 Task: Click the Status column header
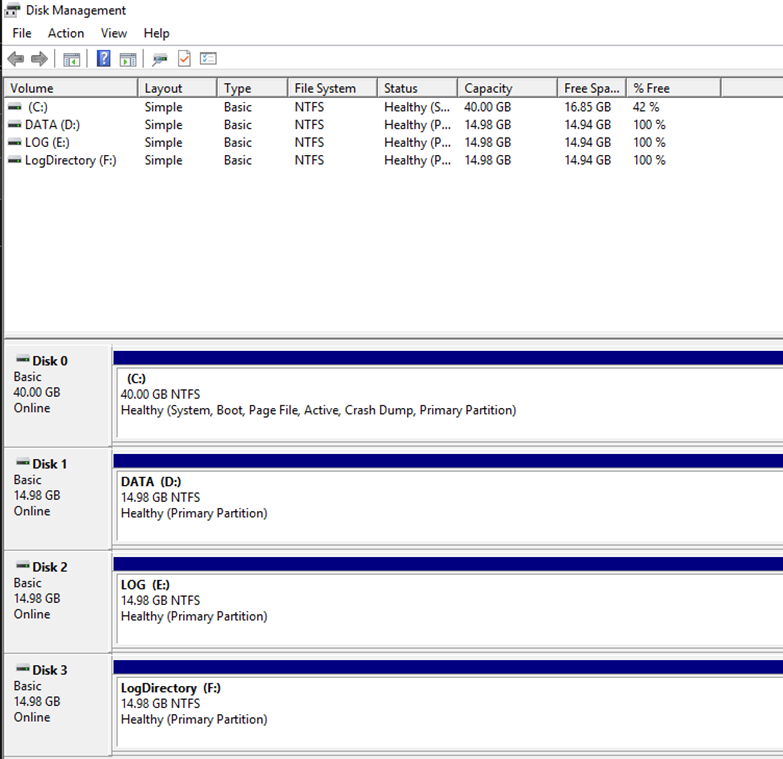click(x=416, y=88)
